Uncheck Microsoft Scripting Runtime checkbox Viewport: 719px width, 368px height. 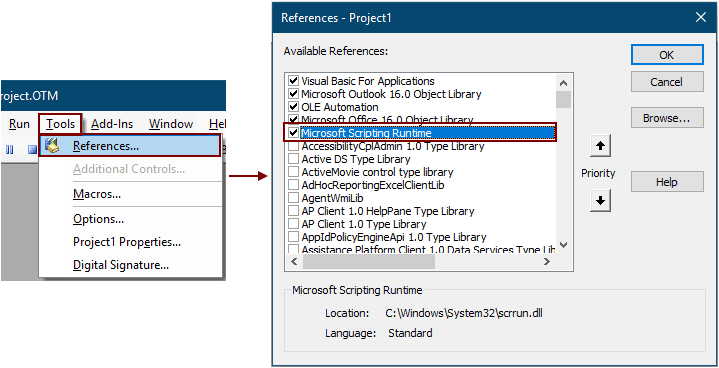[x=293, y=133]
